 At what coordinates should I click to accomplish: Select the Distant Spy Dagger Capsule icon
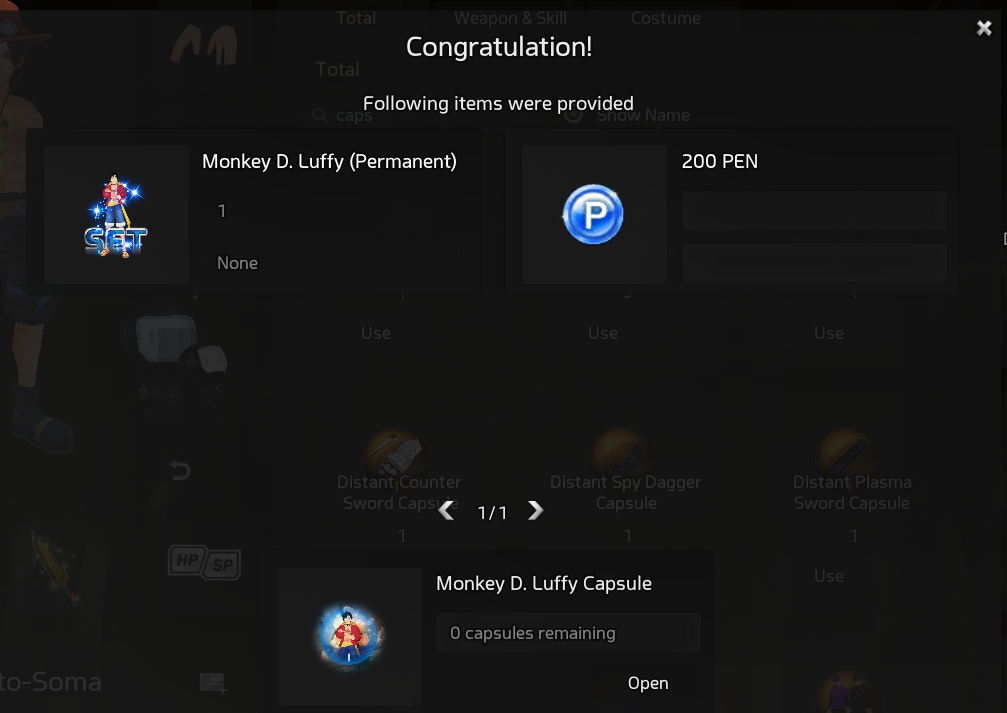[623, 453]
